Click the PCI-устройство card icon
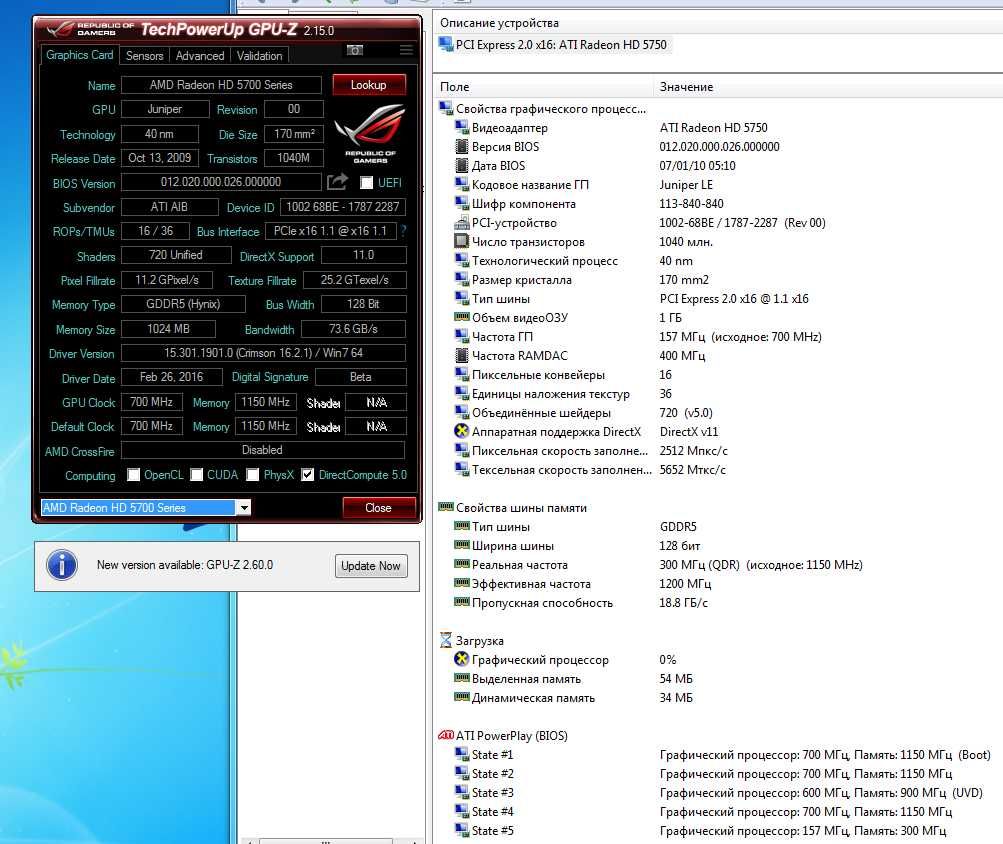This screenshot has height=844, width=1003. click(x=461, y=223)
